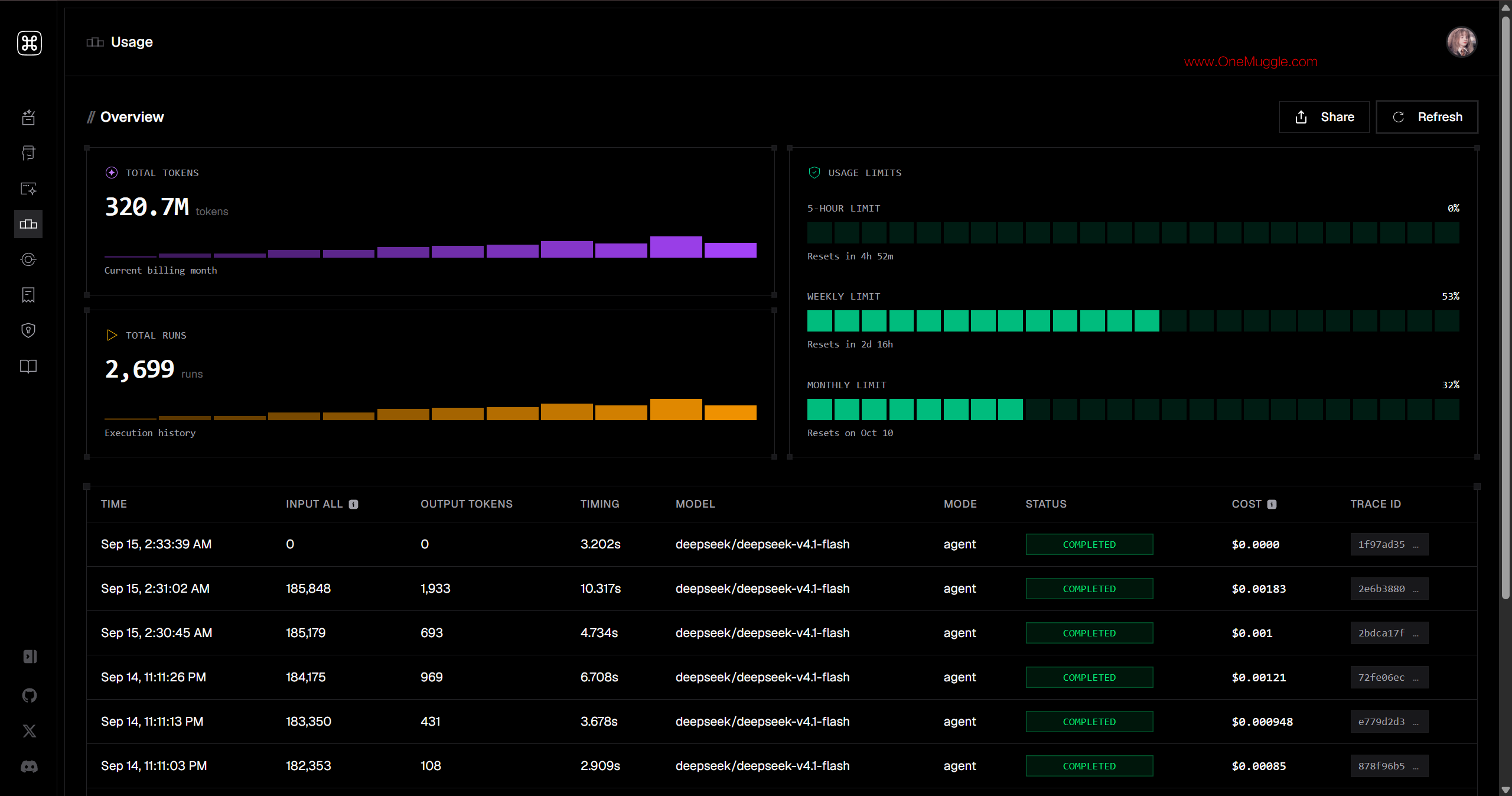Open the Usage bar-chart sidebar icon
The height and width of the screenshot is (796, 1512).
[x=28, y=224]
